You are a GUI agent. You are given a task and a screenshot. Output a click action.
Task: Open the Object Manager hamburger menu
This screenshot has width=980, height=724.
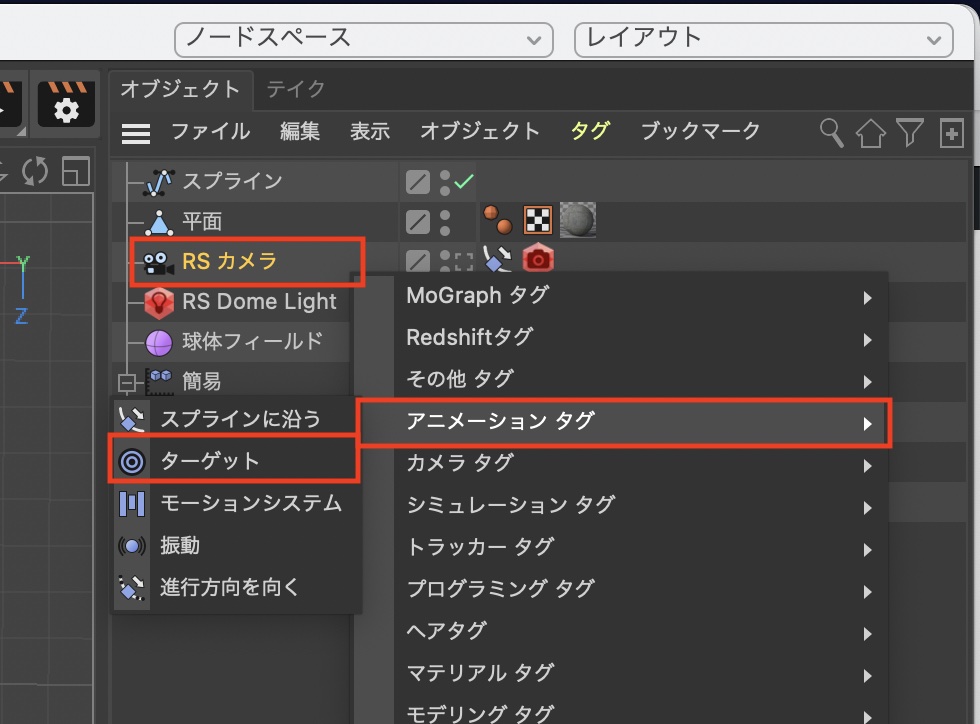tap(136, 132)
